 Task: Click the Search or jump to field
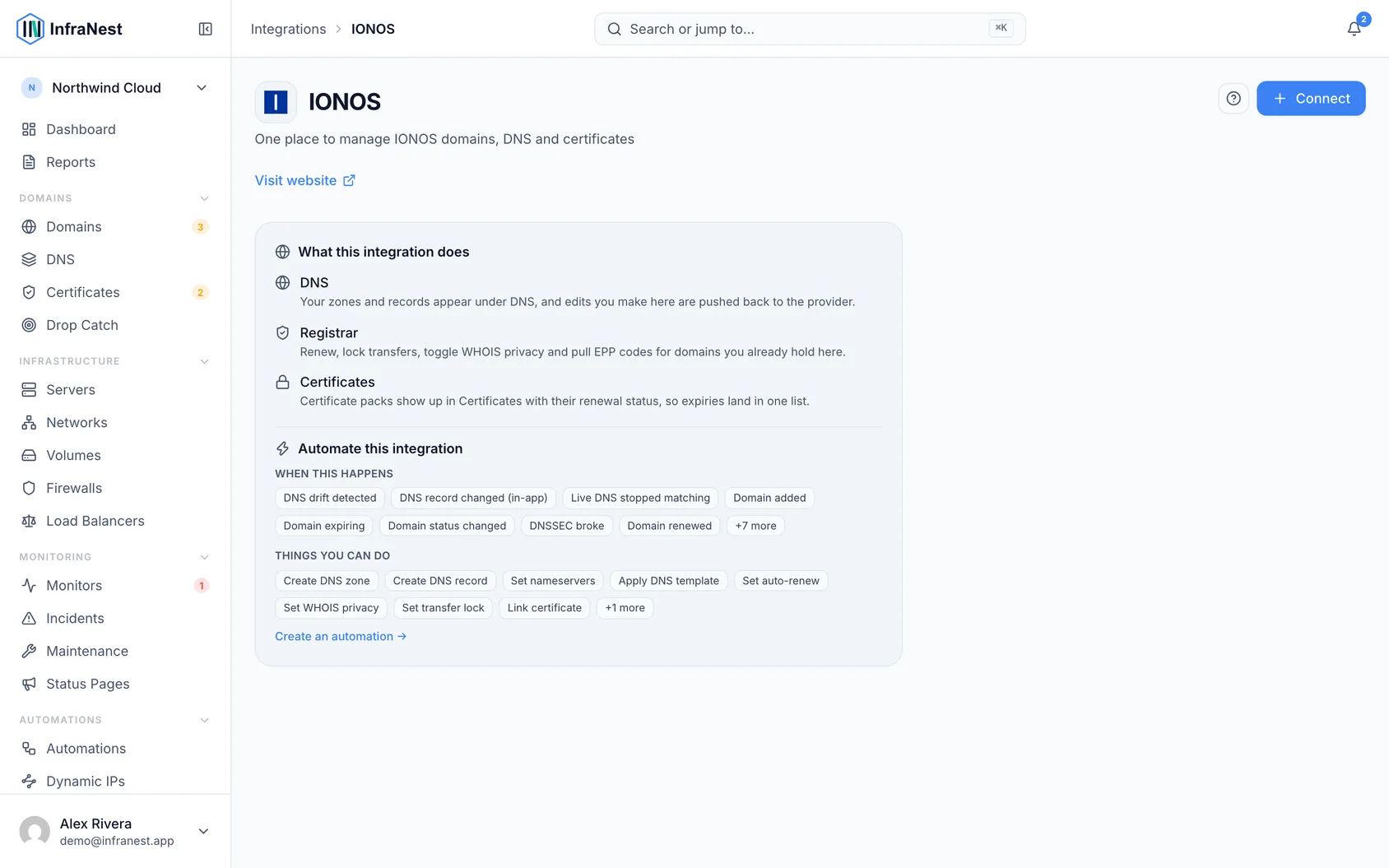coord(810,29)
